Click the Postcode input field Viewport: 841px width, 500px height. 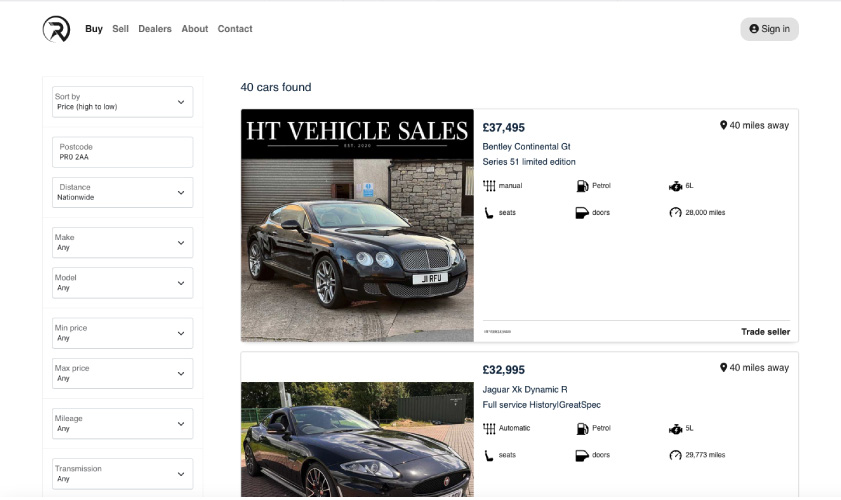pyautogui.click(x=122, y=152)
